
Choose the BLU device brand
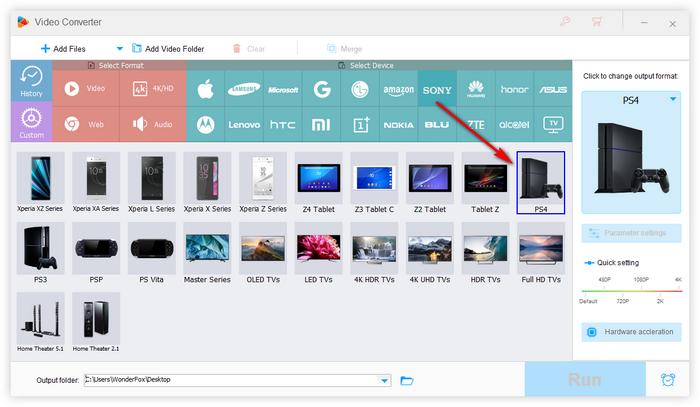coord(437,125)
